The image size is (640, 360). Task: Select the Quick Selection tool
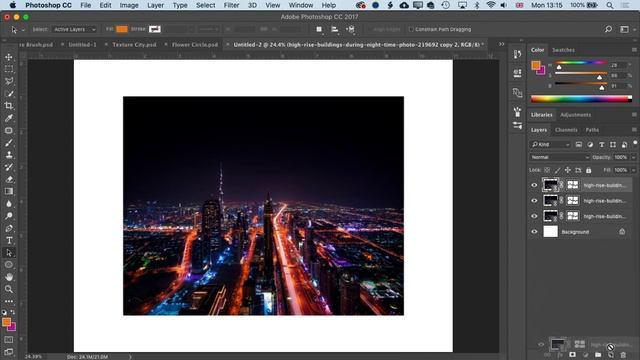click(9, 93)
